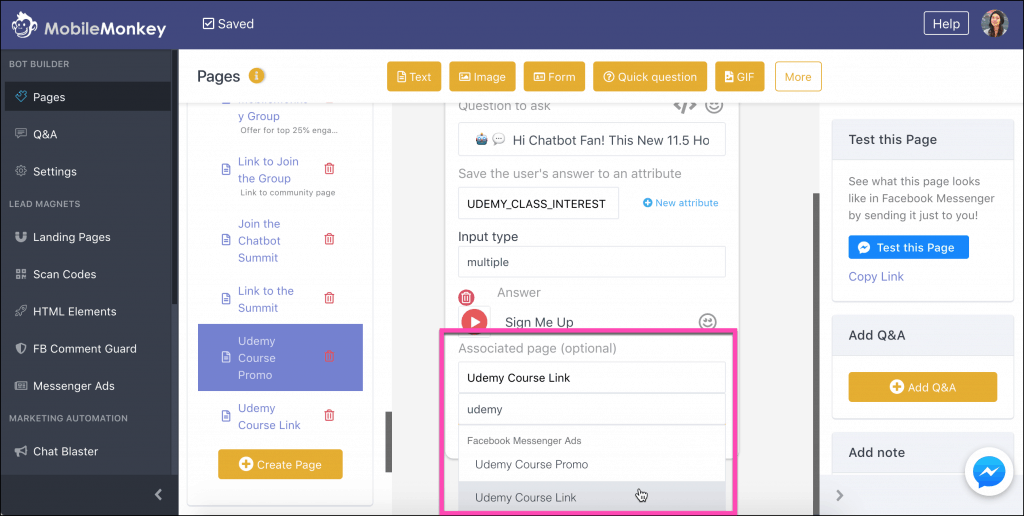Viewport: 1024px width, 516px height.
Task: Delete the Udemy Course Link page
Action: coord(329,415)
